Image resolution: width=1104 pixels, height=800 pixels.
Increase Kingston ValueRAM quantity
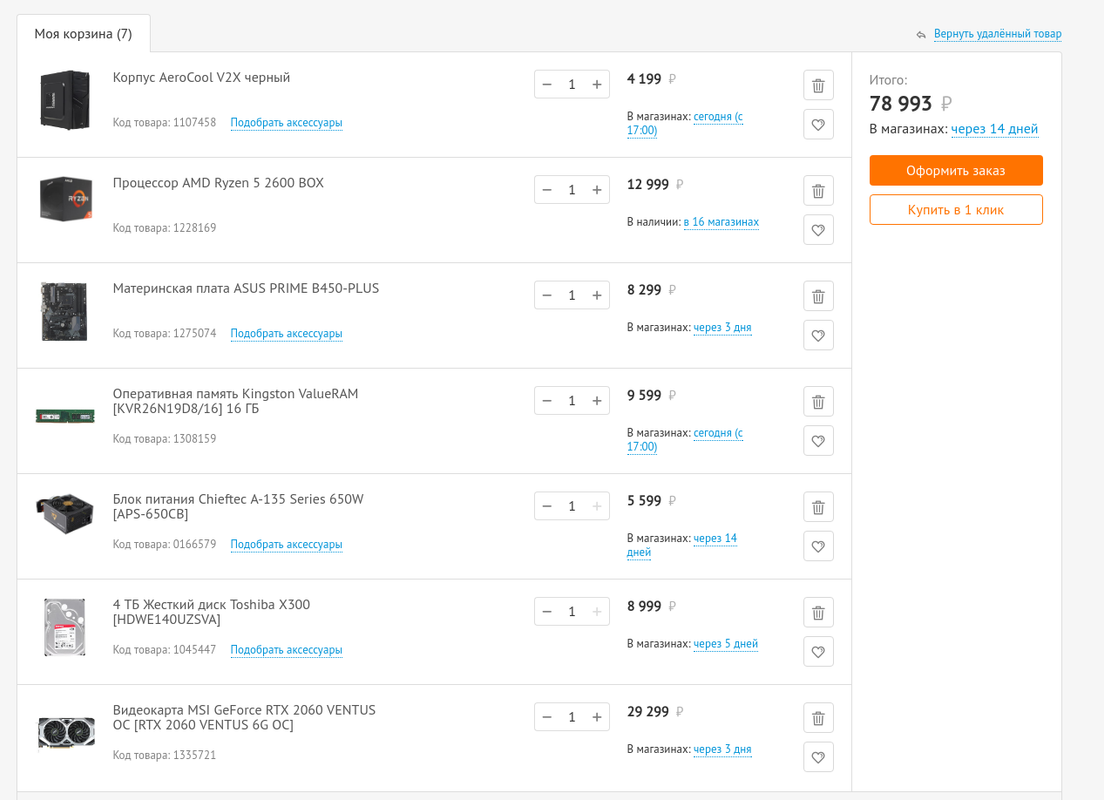[596, 401]
